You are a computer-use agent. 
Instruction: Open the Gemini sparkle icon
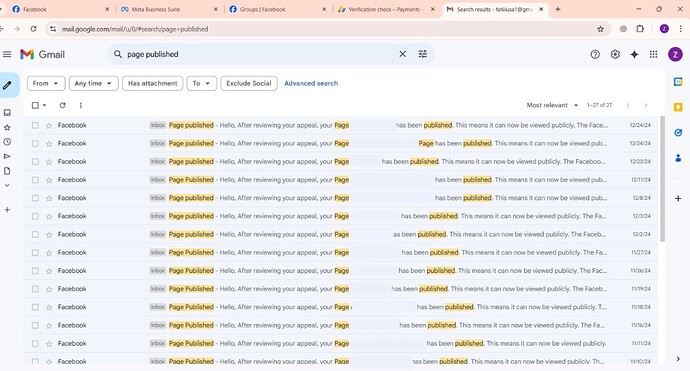click(x=634, y=54)
